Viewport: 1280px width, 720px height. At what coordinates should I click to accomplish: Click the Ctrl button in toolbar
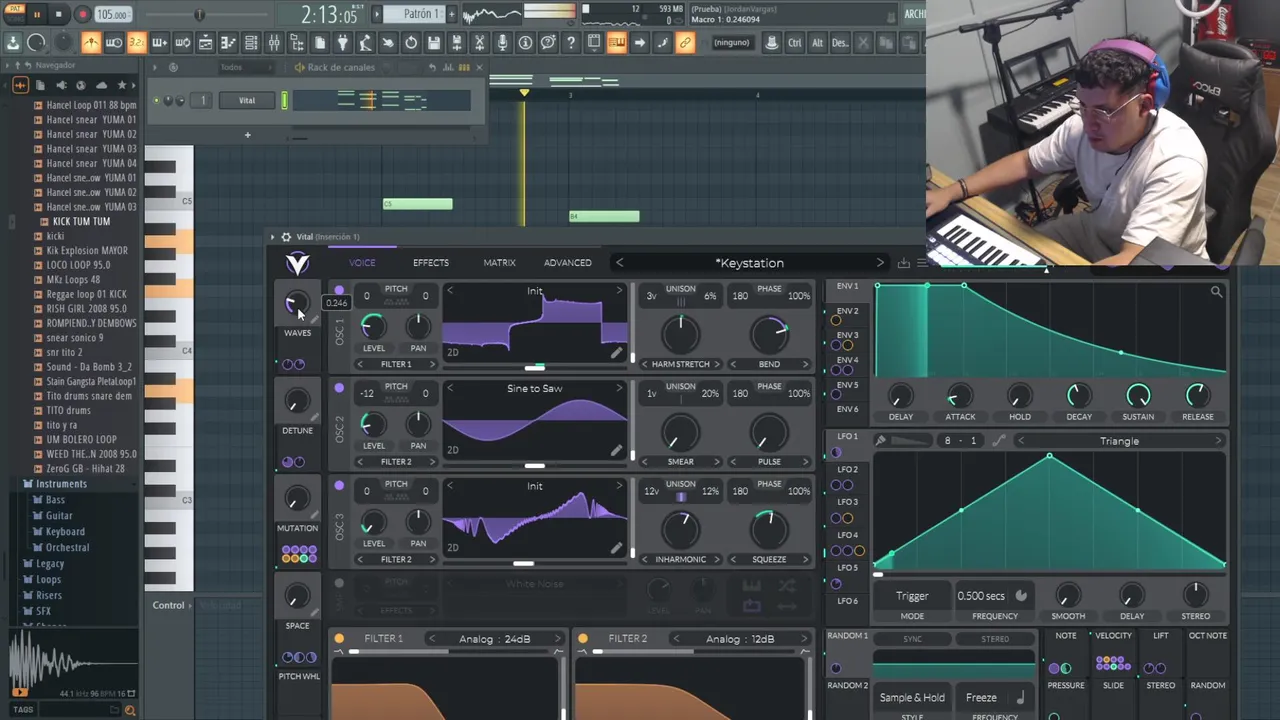tap(795, 43)
